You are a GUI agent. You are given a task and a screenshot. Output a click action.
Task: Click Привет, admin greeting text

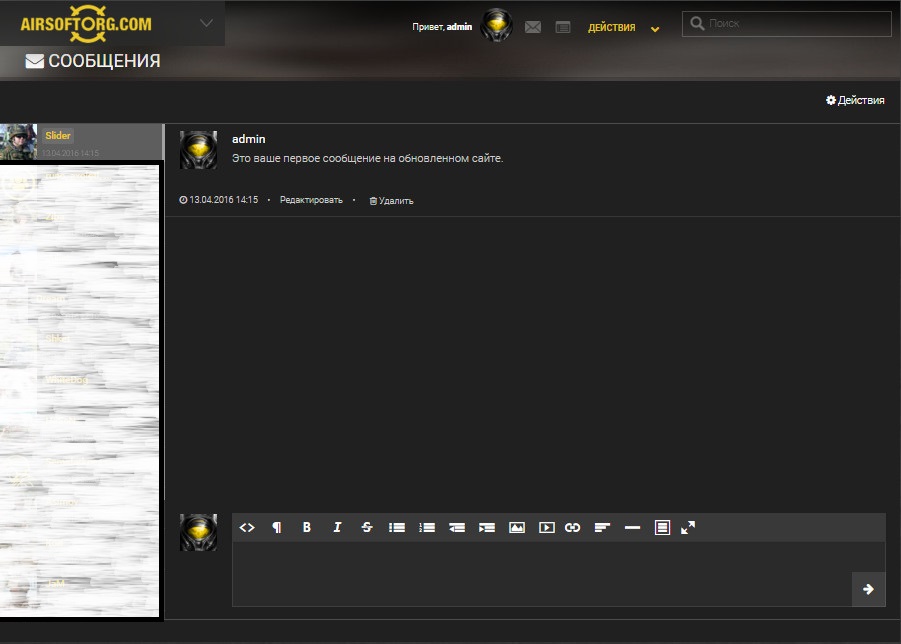442,27
